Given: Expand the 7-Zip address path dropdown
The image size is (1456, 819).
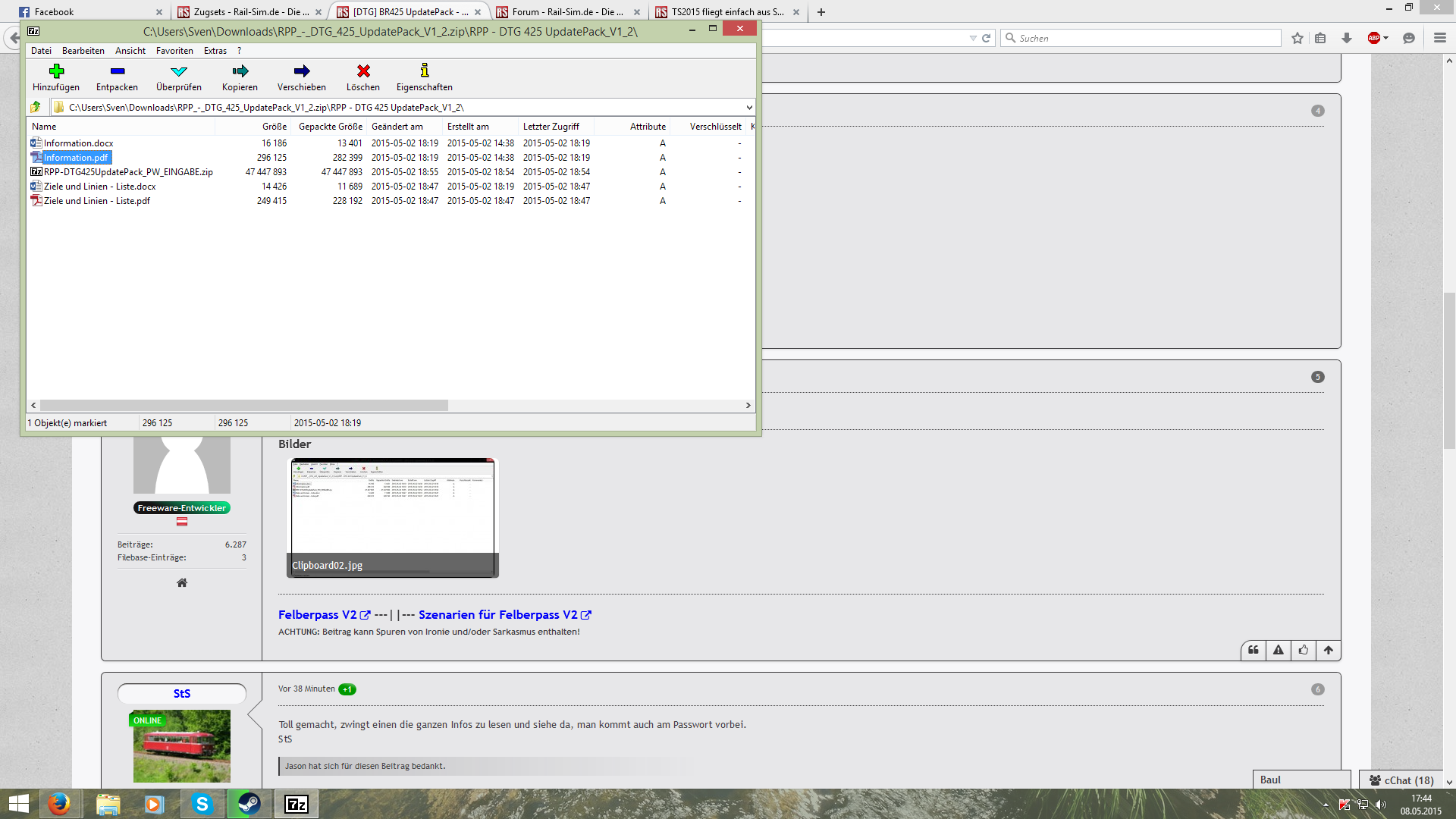Looking at the screenshot, I should point(748,108).
